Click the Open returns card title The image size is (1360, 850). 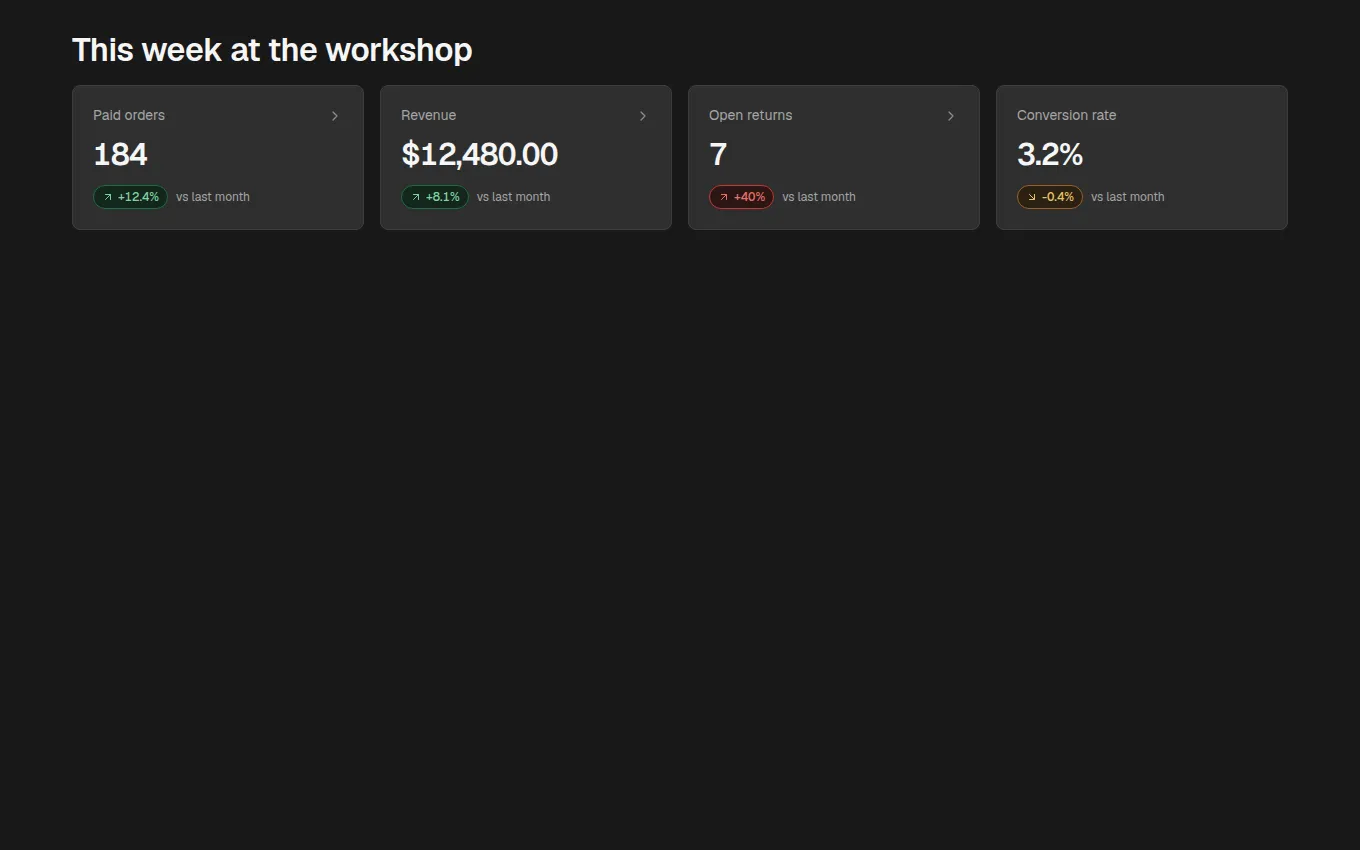pyautogui.click(x=750, y=115)
